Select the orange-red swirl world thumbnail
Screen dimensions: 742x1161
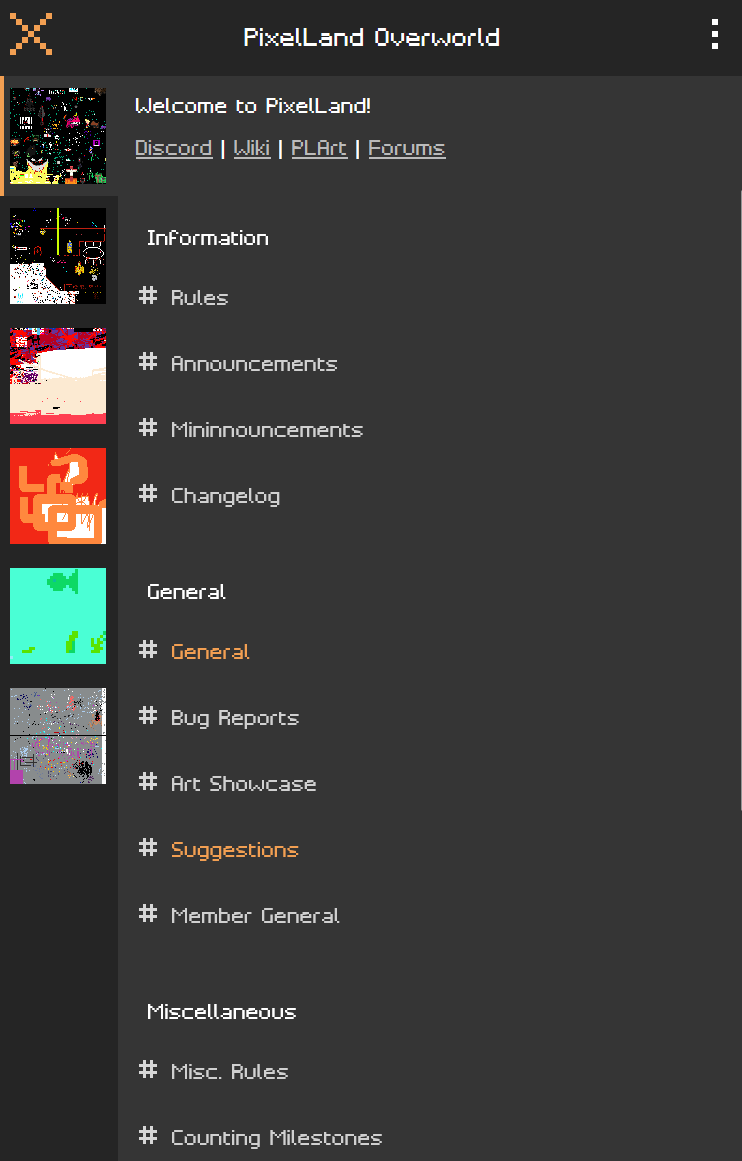tap(58, 495)
